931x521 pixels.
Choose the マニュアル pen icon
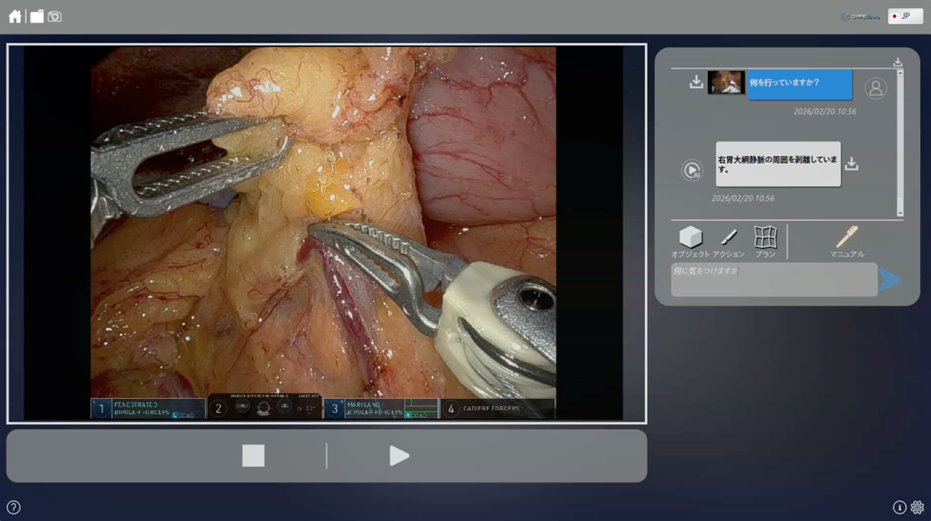point(847,236)
